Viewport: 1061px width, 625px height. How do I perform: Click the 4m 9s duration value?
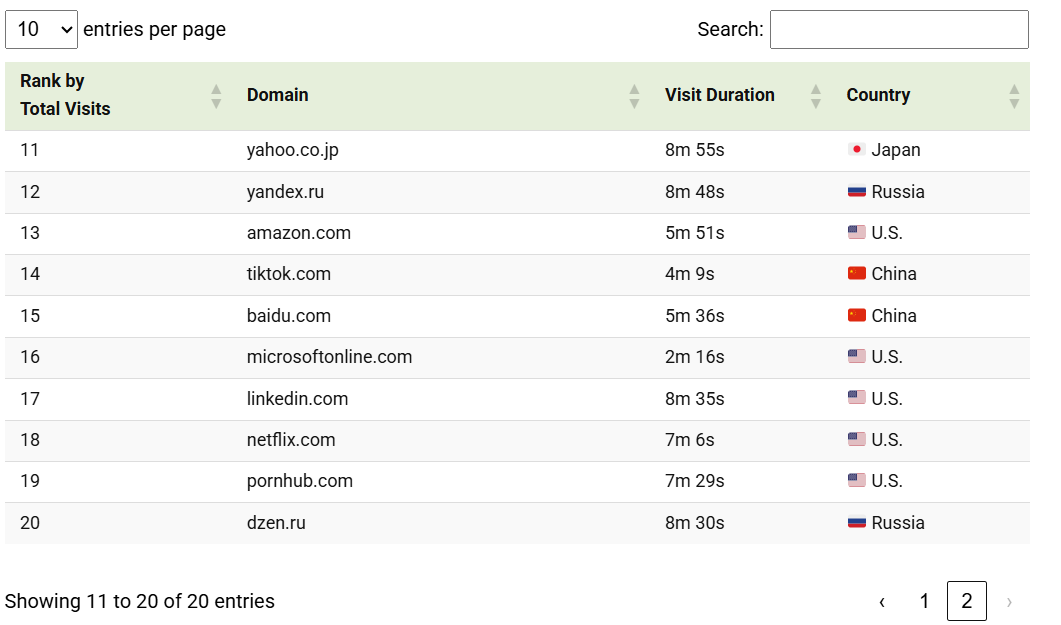point(690,274)
